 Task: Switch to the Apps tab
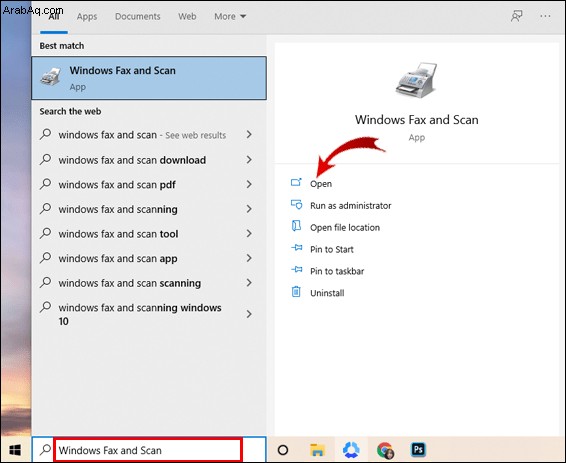87,17
